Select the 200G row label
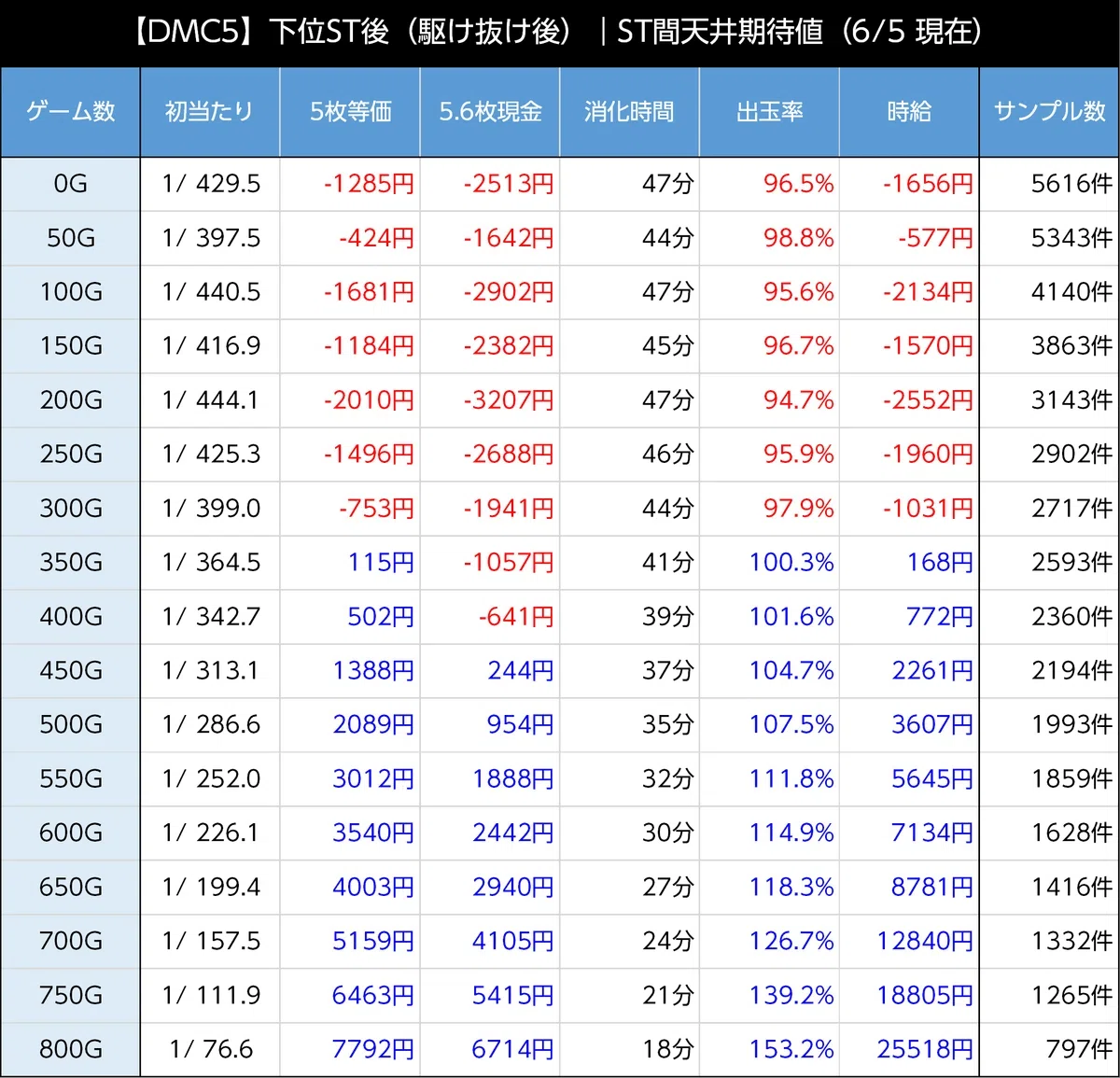 coord(71,400)
